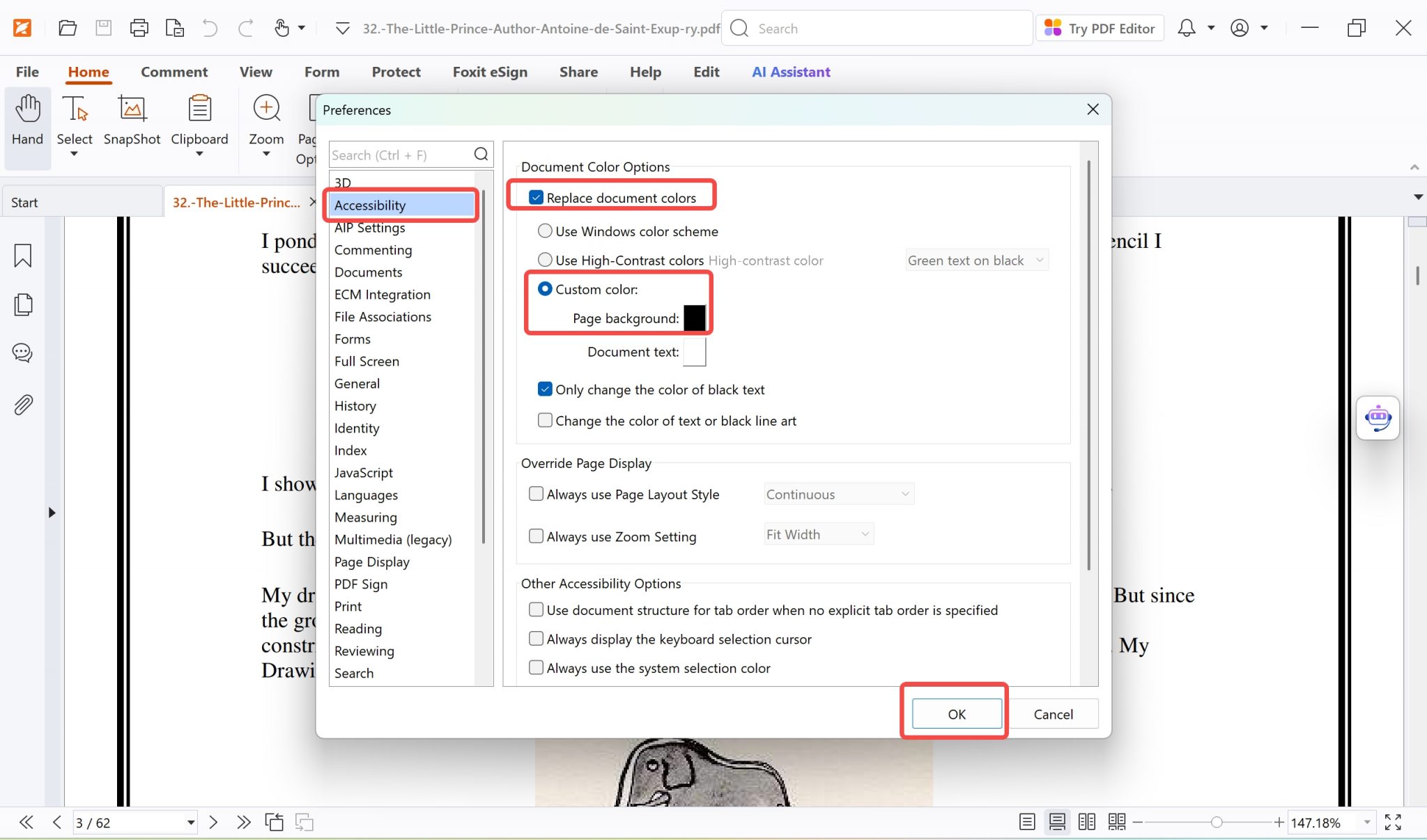The image size is (1427, 840).
Task: Click the Zoom tool icon
Action: pos(266,109)
